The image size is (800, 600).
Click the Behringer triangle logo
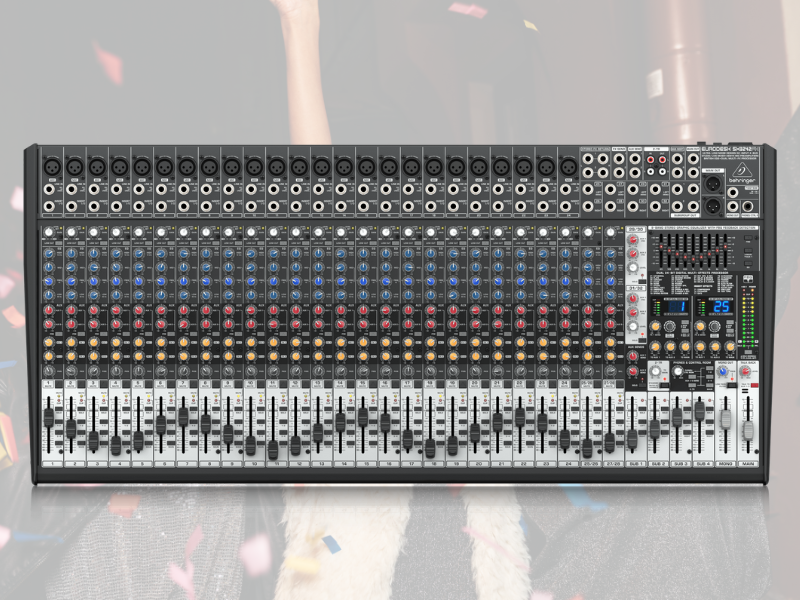click(742, 170)
